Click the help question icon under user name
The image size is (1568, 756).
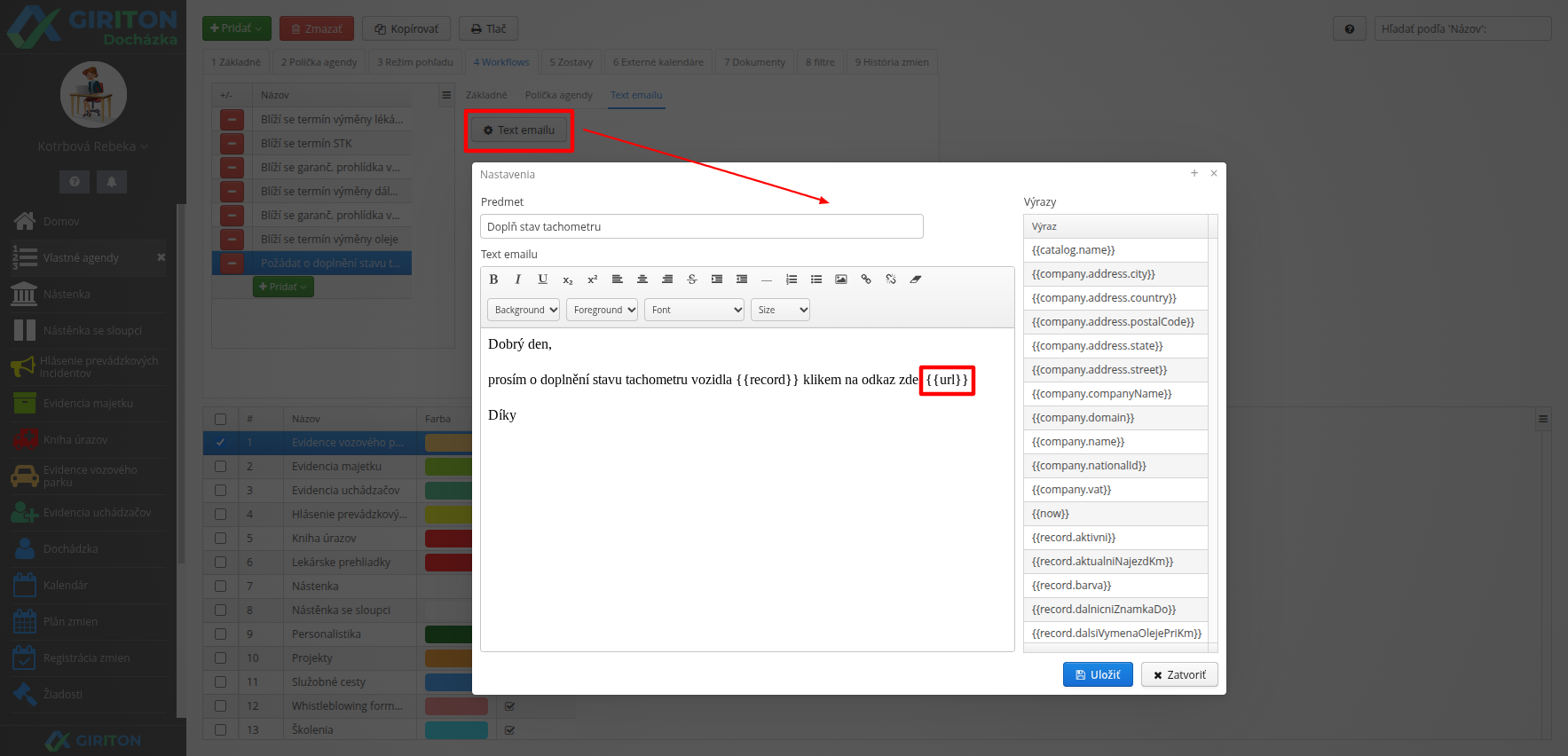click(75, 181)
